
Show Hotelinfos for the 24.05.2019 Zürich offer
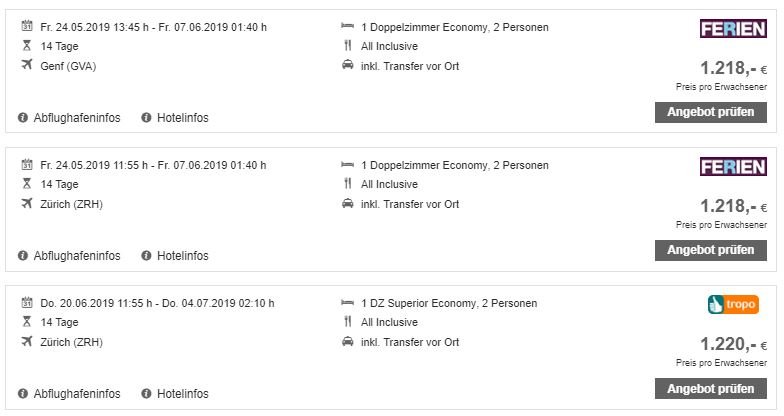(182, 256)
